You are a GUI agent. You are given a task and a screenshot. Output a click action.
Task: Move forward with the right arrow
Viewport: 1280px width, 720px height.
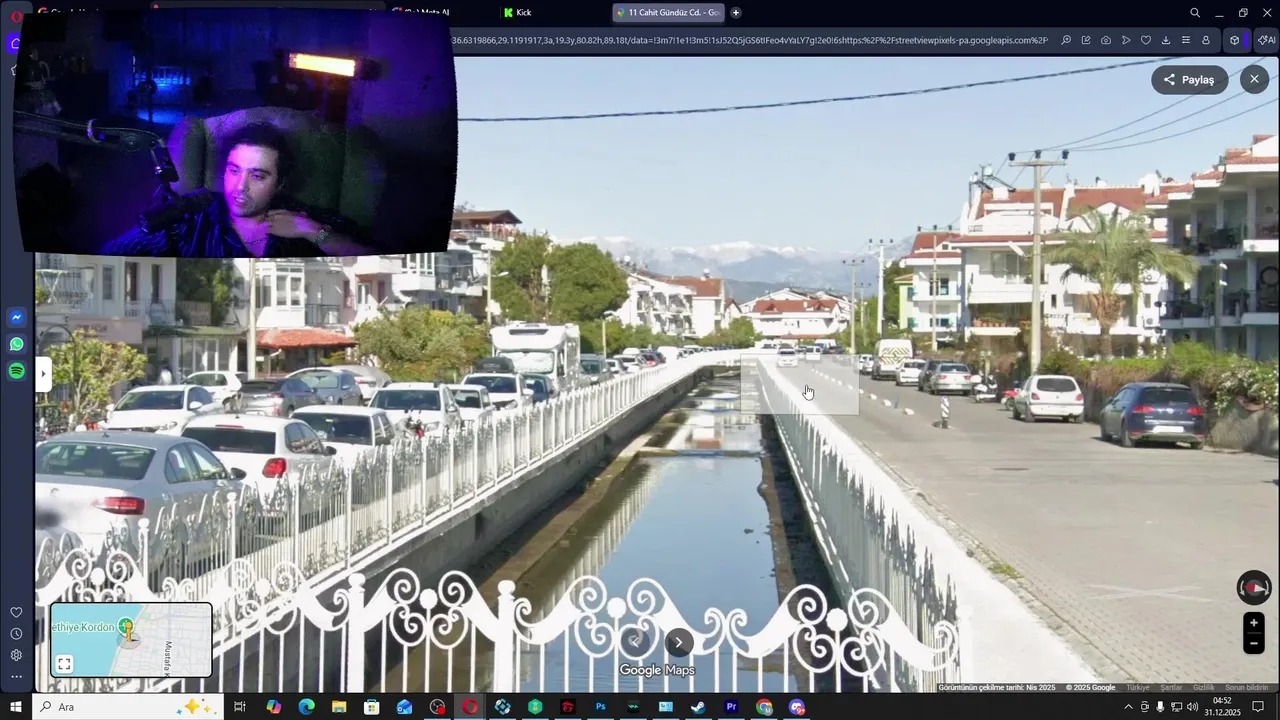click(x=678, y=643)
